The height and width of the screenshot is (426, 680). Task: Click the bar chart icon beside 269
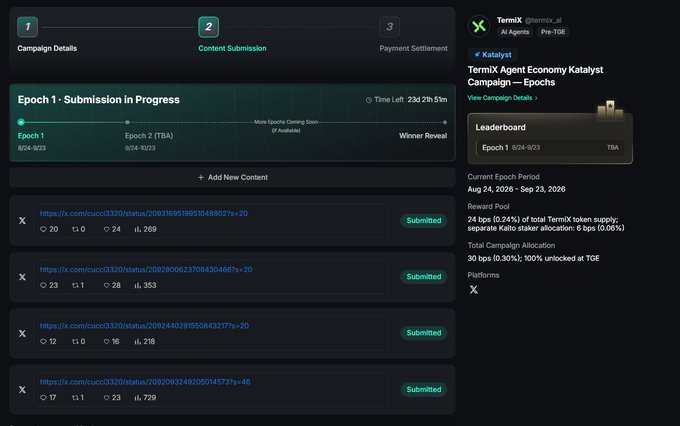click(137, 229)
